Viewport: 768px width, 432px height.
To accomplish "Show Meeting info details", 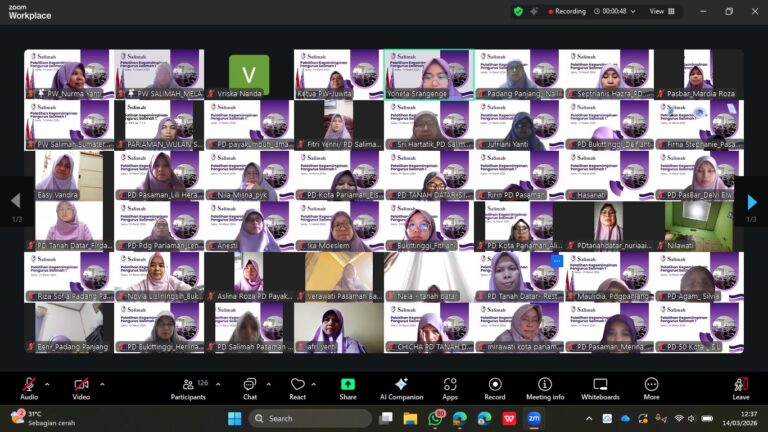I will coord(545,388).
